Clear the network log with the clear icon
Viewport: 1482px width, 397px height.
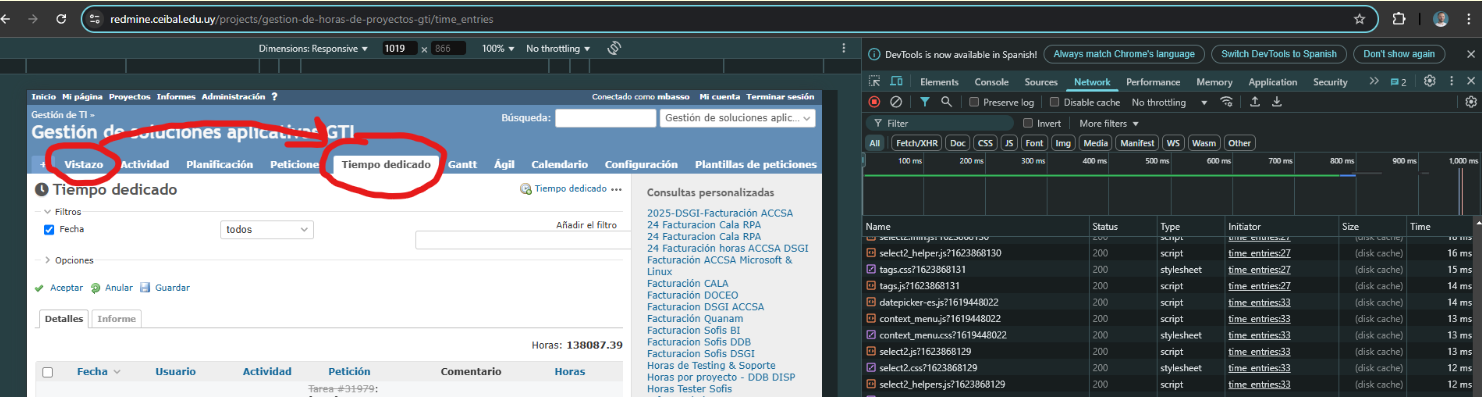pyautogui.click(x=896, y=102)
